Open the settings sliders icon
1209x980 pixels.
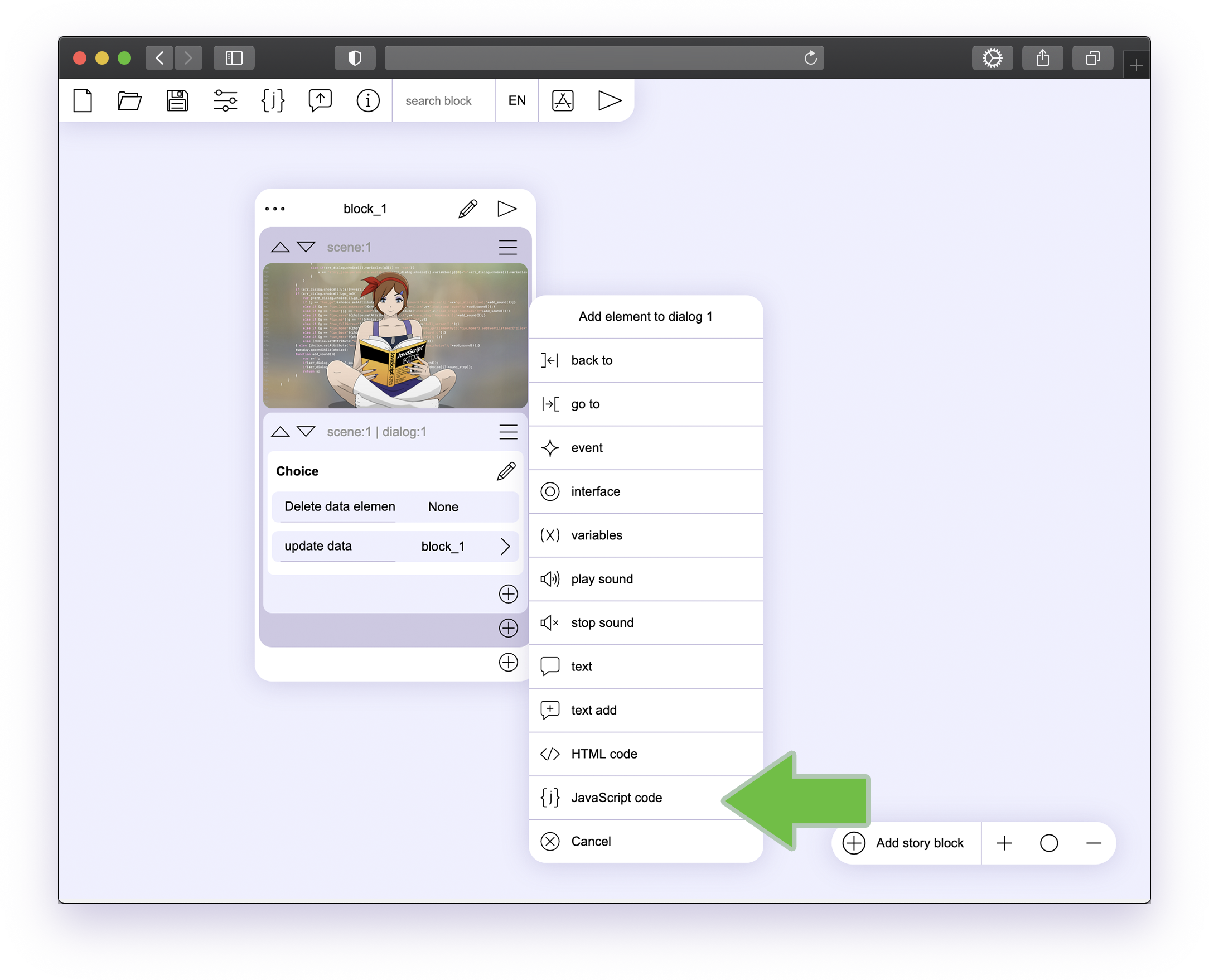point(225,101)
